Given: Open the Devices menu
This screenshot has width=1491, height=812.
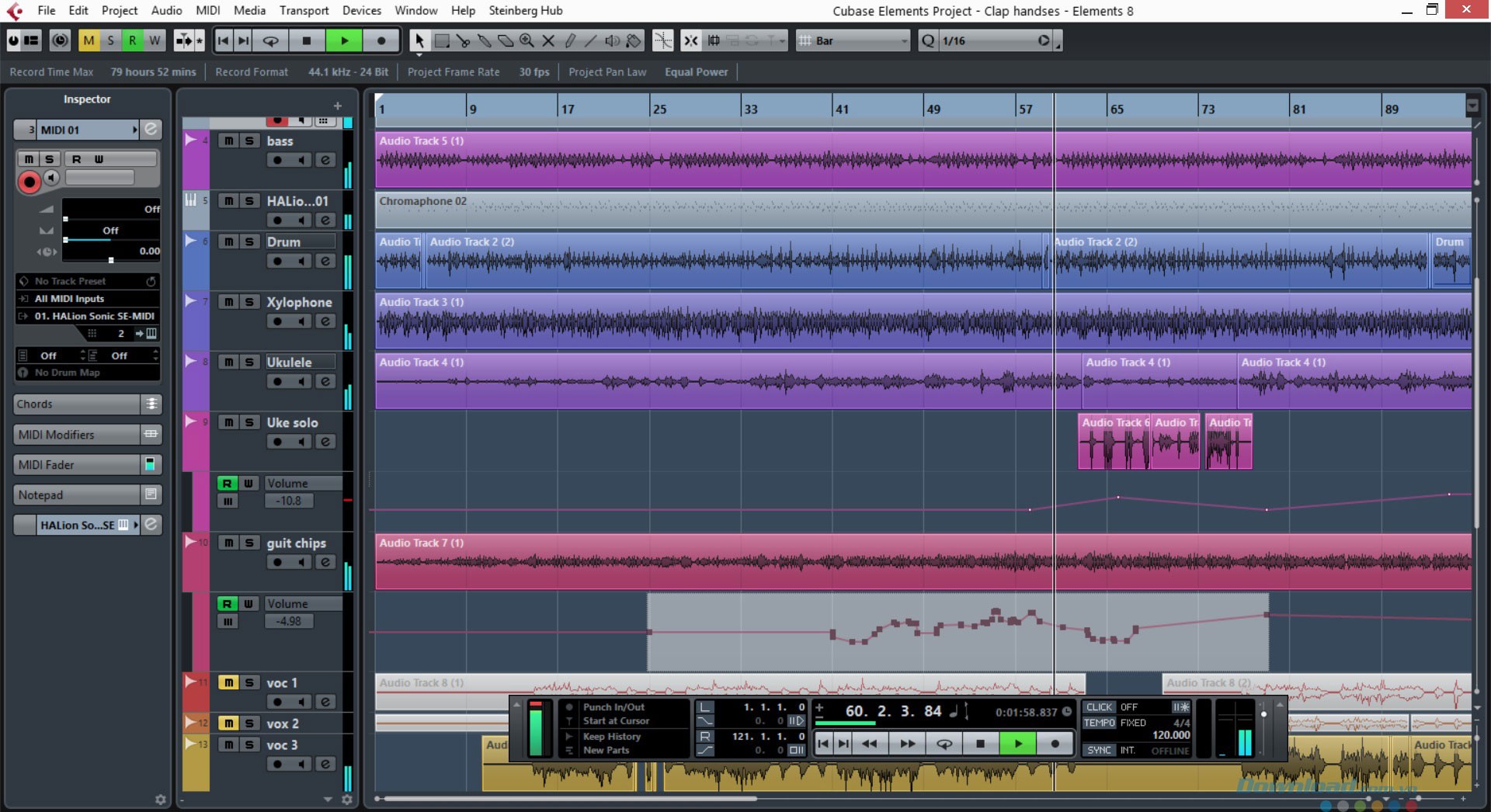Looking at the screenshot, I should (360, 10).
